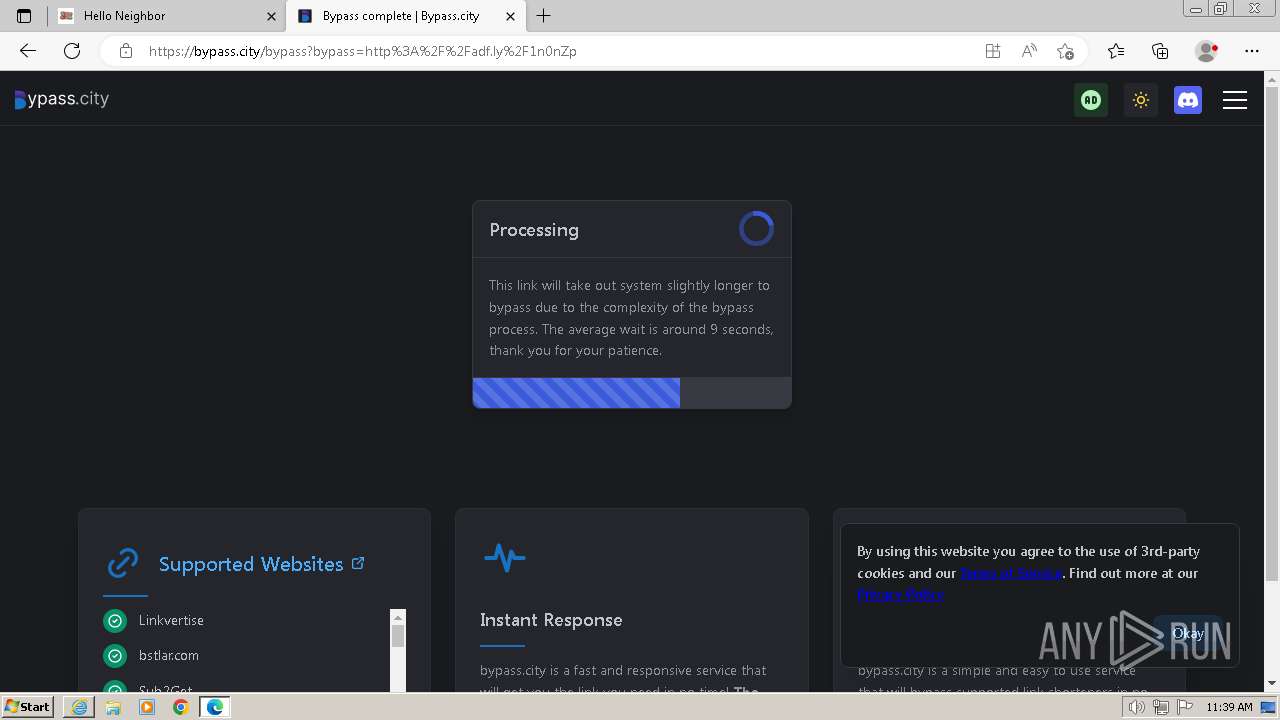Open File Explorer folder on taskbar
This screenshot has height=720, width=1280.
pyautogui.click(x=113, y=707)
